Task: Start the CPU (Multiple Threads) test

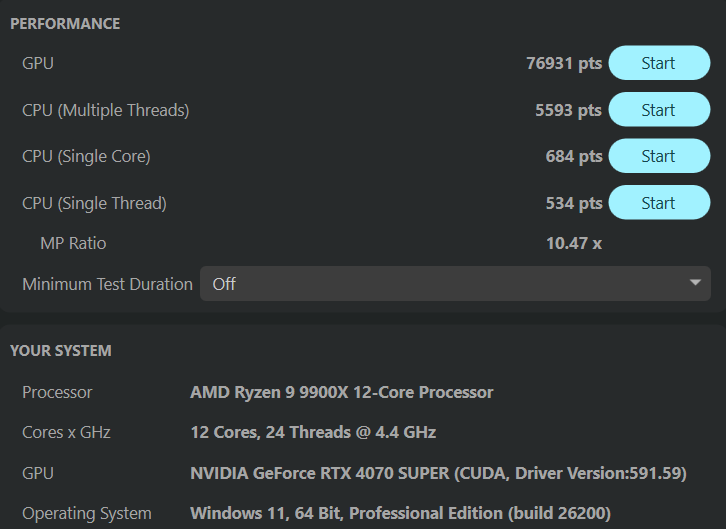Action: (658, 110)
